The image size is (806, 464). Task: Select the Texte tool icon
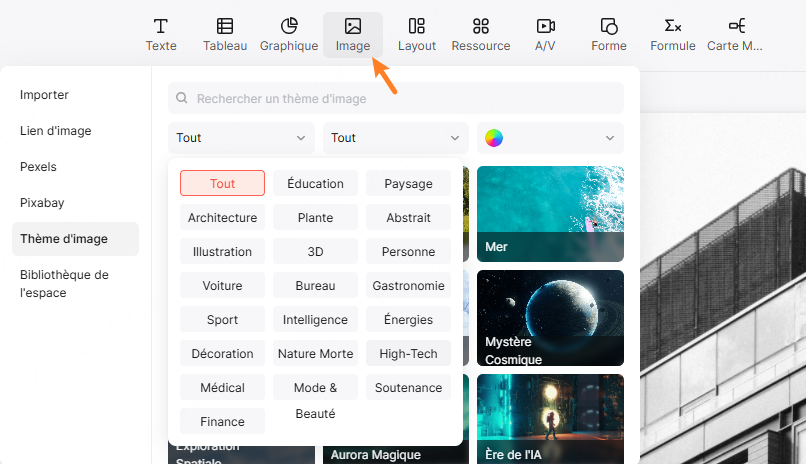pyautogui.click(x=160, y=27)
